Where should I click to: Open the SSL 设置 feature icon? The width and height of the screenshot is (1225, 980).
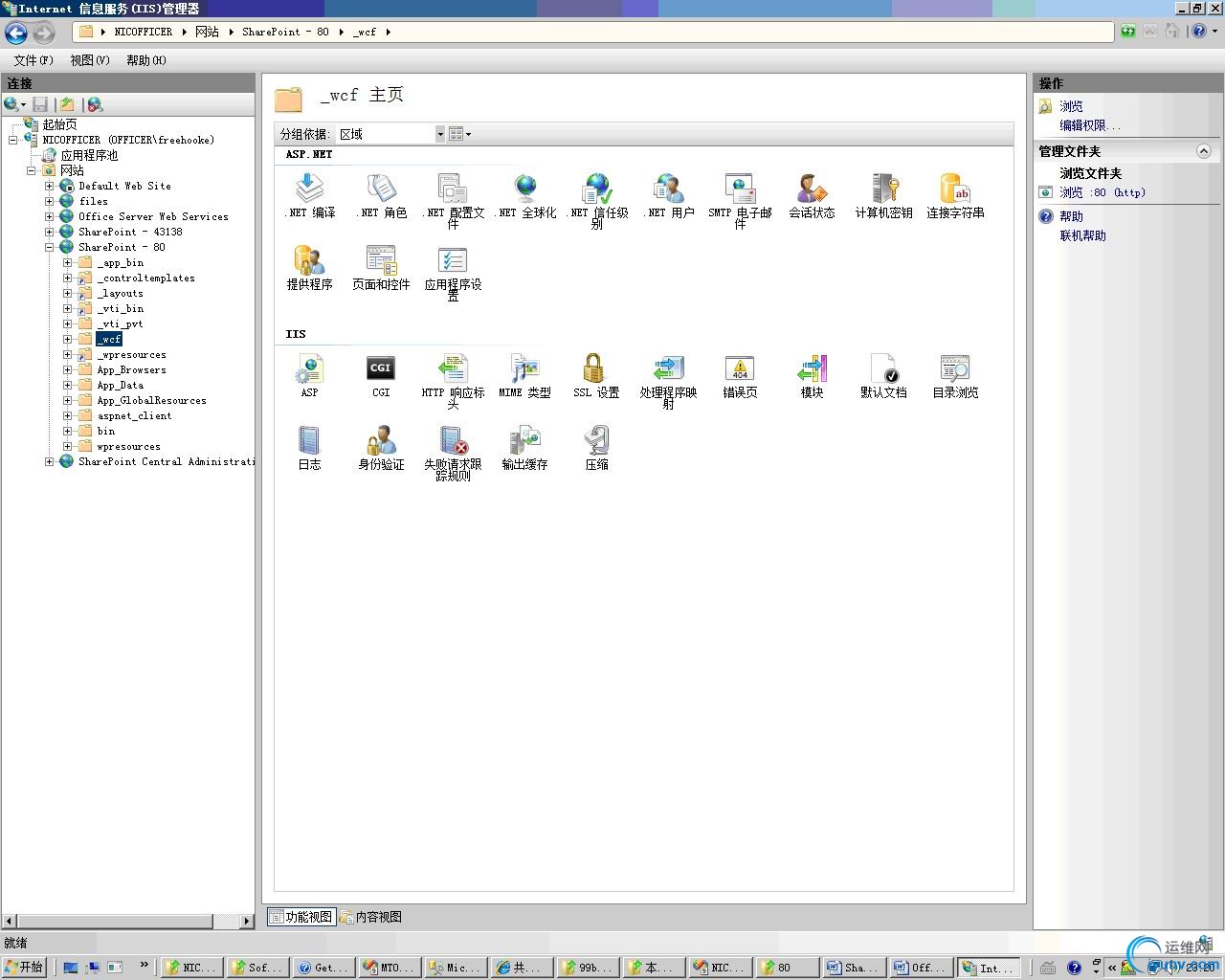pyautogui.click(x=596, y=375)
